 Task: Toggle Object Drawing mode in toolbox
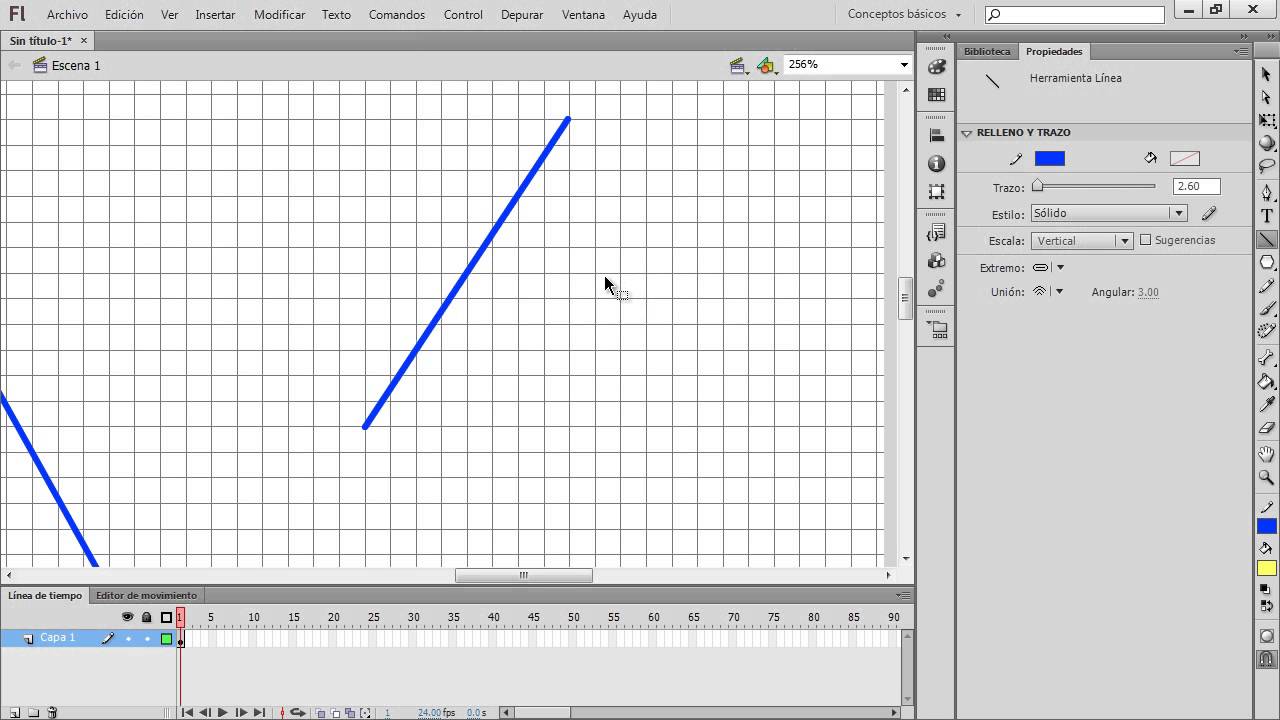click(1266, 636)
